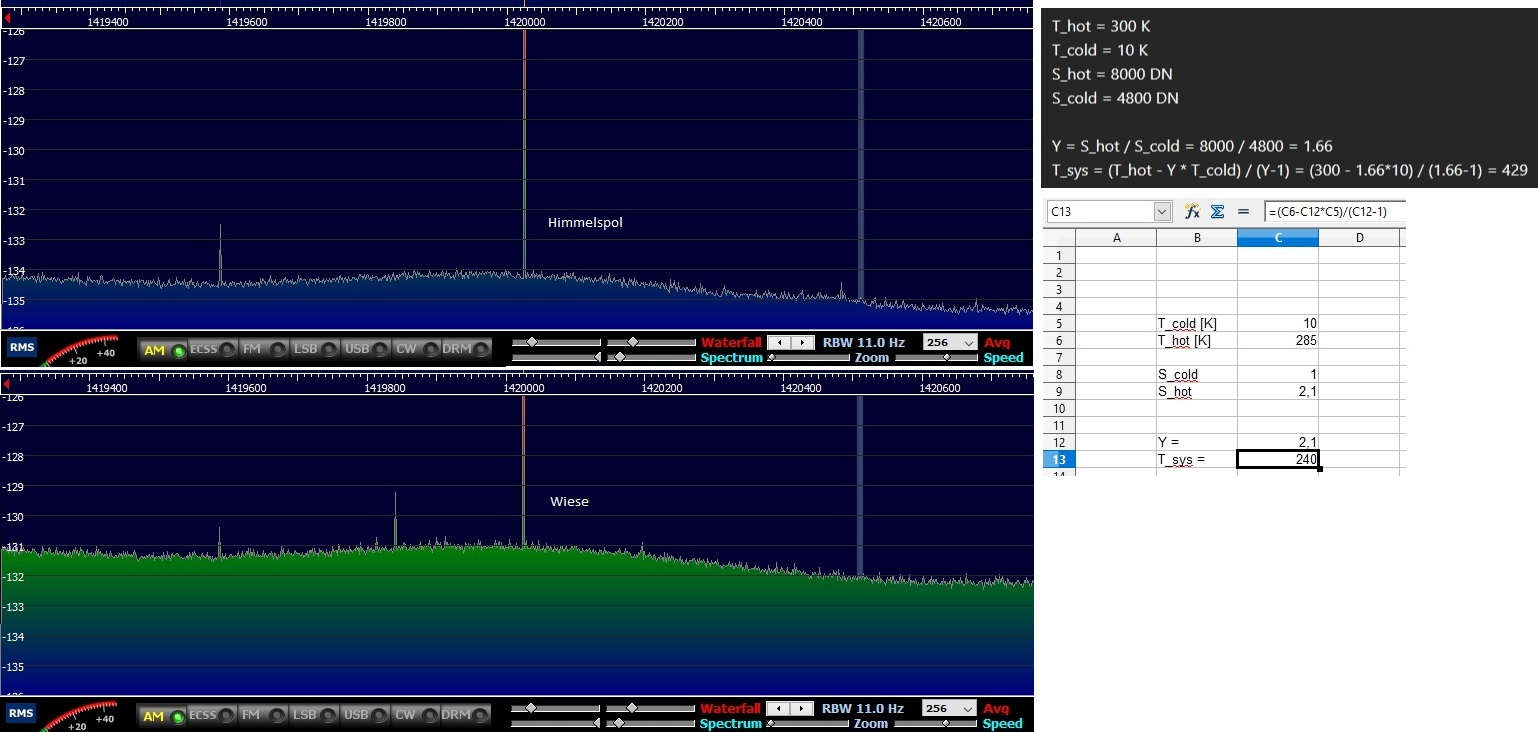This screenshot has width=1538, height=732.
Task: Click the formula input line
Action: point(1334,212)
